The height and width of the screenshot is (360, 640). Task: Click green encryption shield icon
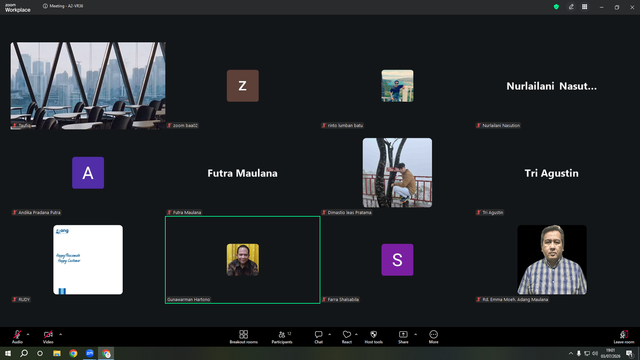[x=556, y=7]
